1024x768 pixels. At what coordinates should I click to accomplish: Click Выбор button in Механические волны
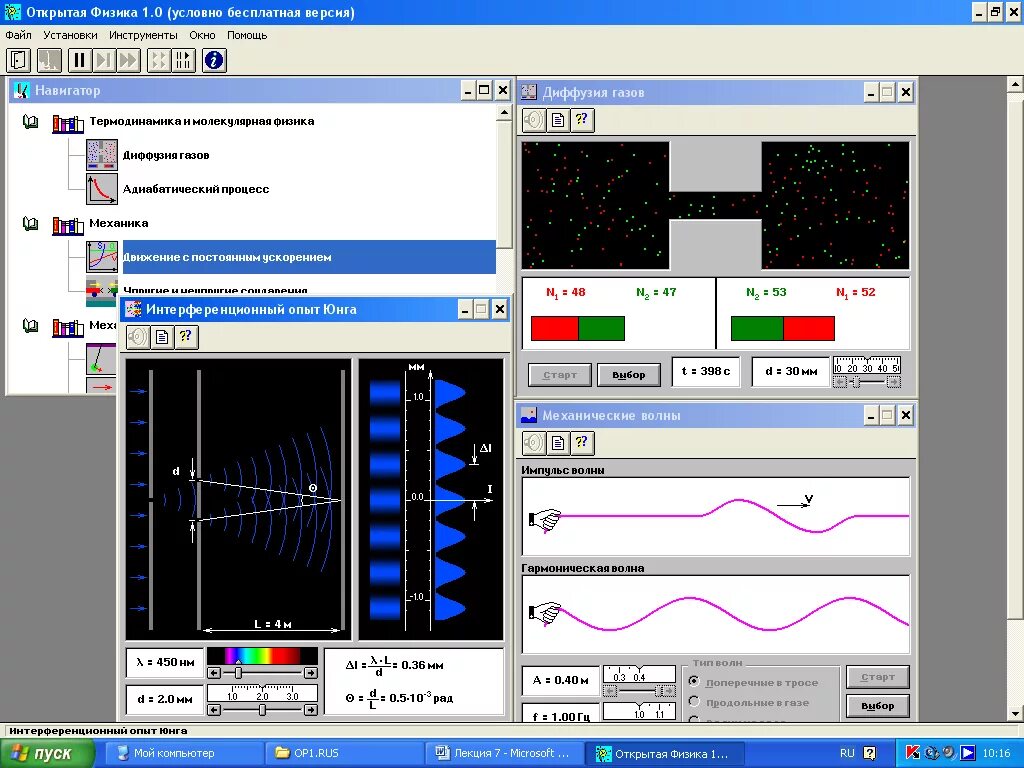click(x=878, y=706)
